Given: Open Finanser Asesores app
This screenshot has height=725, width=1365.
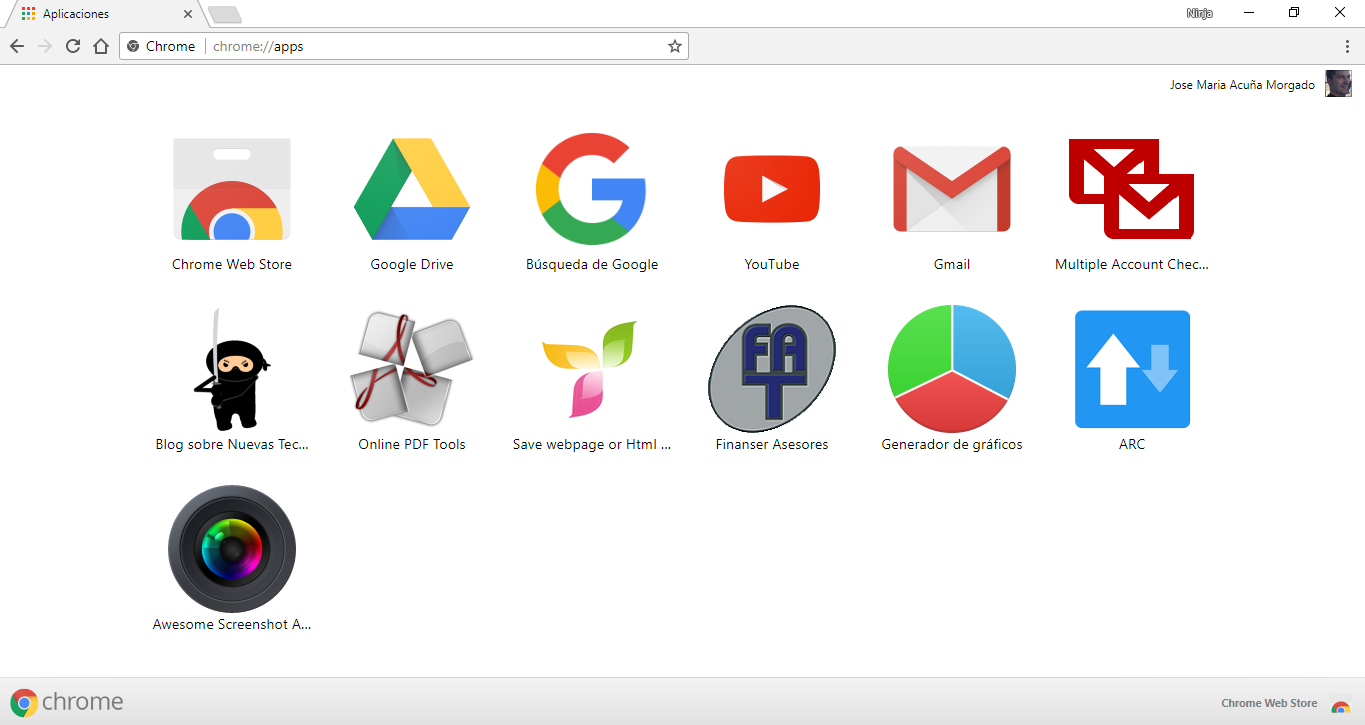Looking at the screenshot, I should [772, 369].
